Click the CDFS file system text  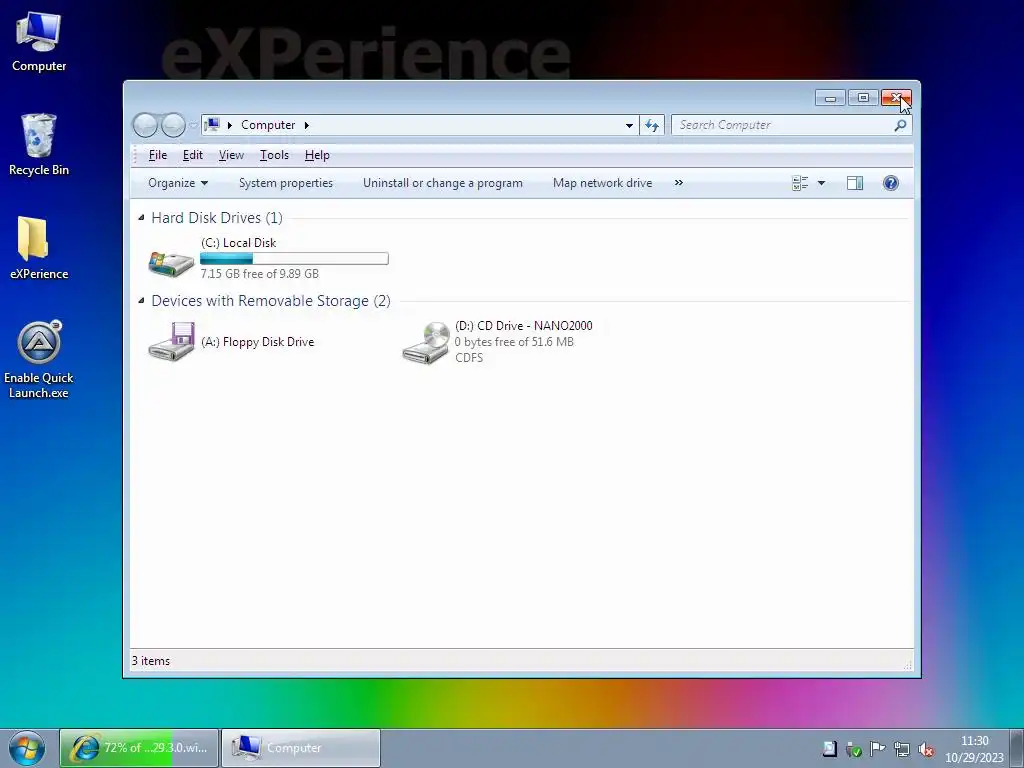[469, 358]
